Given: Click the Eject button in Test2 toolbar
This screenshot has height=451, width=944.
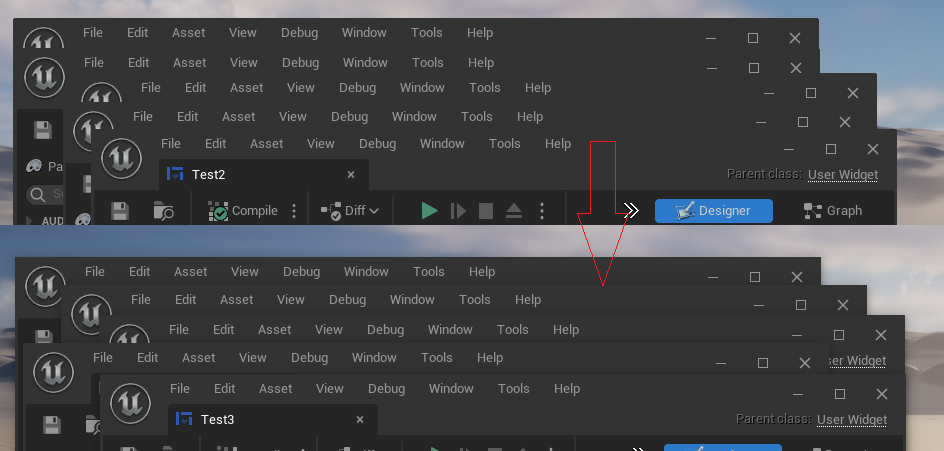Looking at the screenshot, I should click(514, 211).
